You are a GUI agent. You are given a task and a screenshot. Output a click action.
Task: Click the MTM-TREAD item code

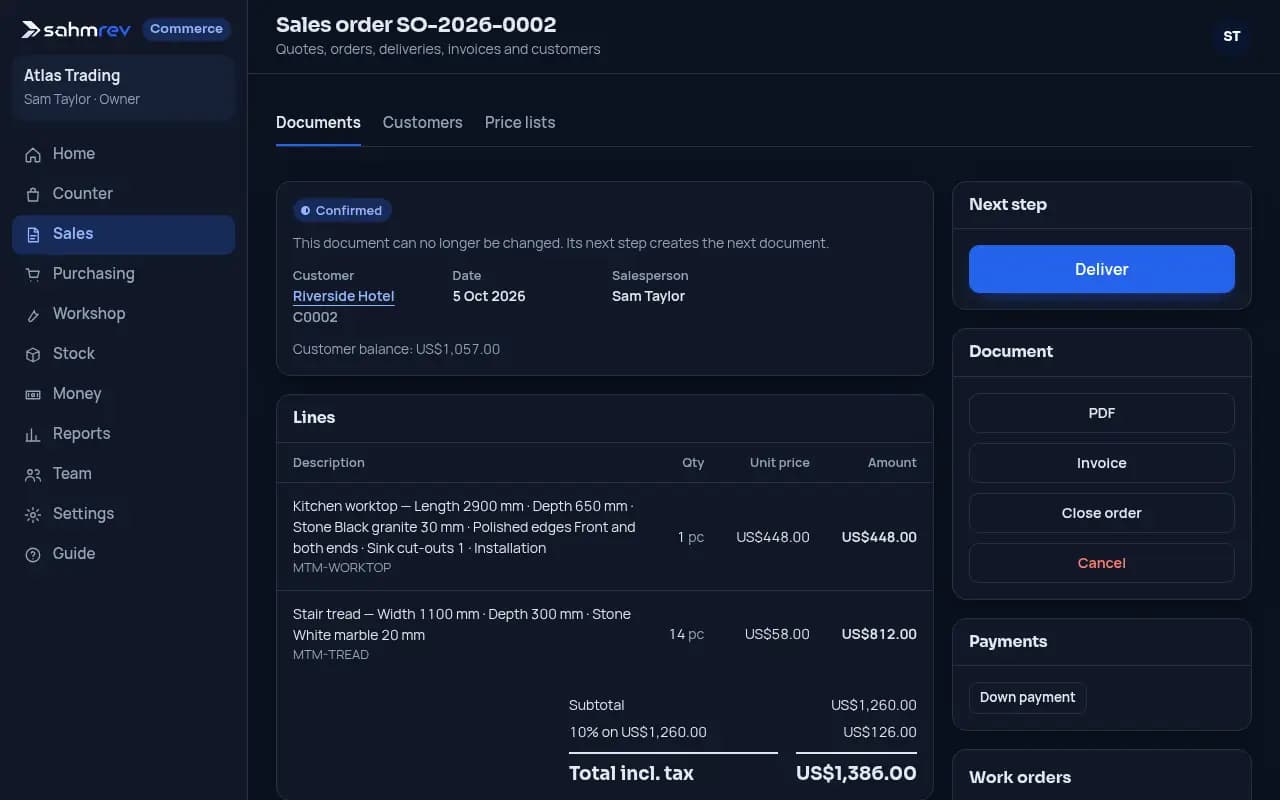pyautogui.click(x=331, y=654)
